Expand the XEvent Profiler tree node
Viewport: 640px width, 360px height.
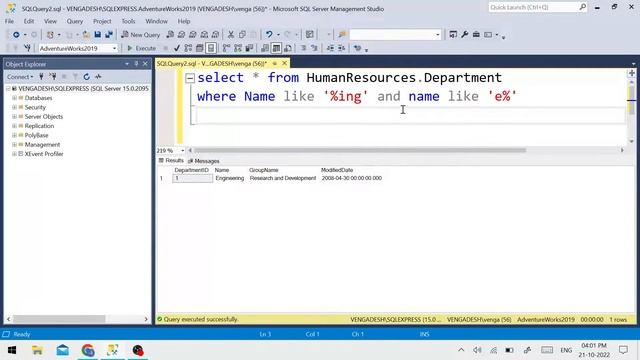pyautogui.click(x=14, y=154)
